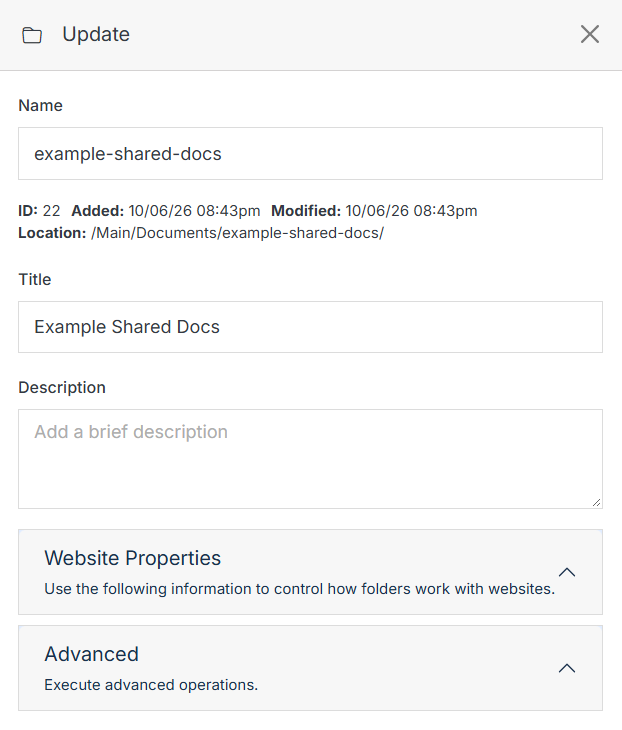The image size is (622, 730).
Task: Click the Added date 10/06/26 08:43pm
Action: [194, 211]
